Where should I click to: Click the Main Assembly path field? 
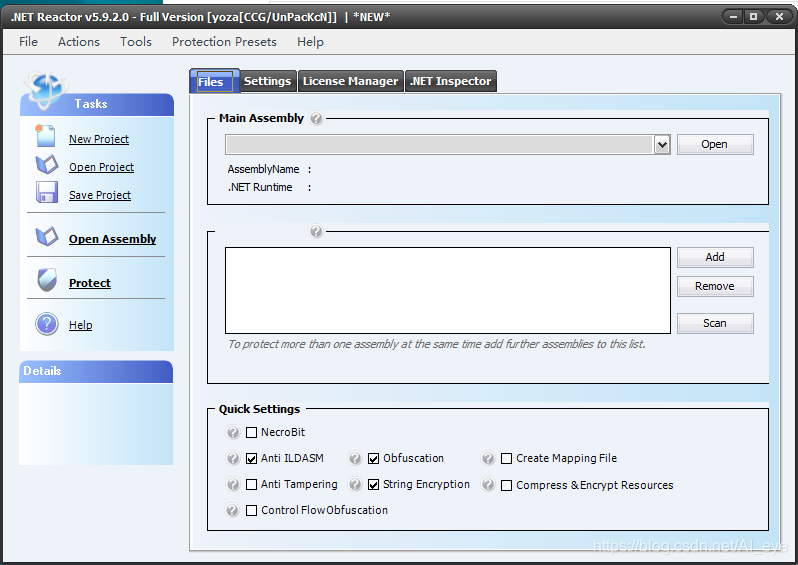tap(440, 145)
